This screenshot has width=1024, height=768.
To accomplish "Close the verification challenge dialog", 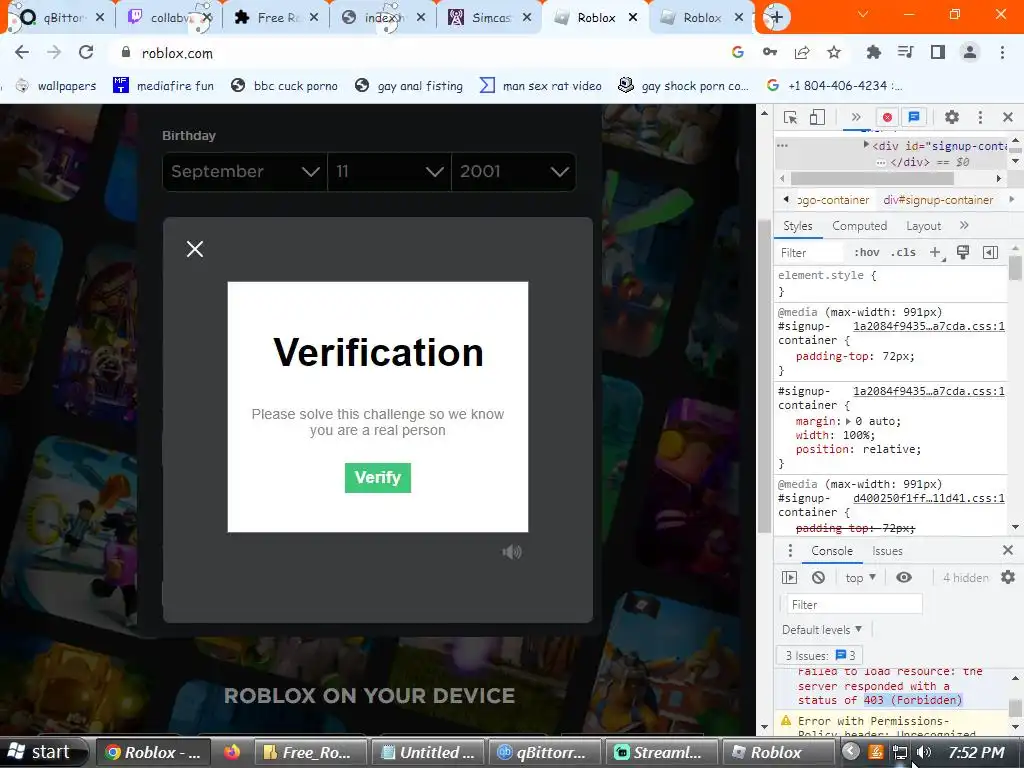I will coord(195,249).
